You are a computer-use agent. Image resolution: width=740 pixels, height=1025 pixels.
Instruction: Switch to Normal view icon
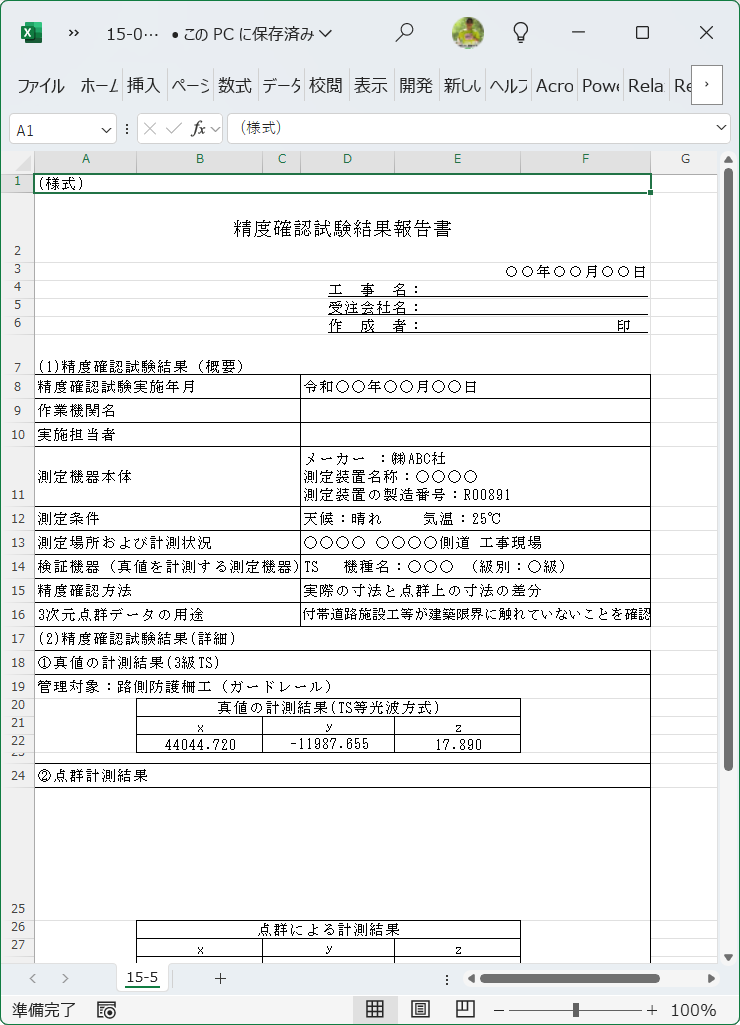(x=375, y=1009)
